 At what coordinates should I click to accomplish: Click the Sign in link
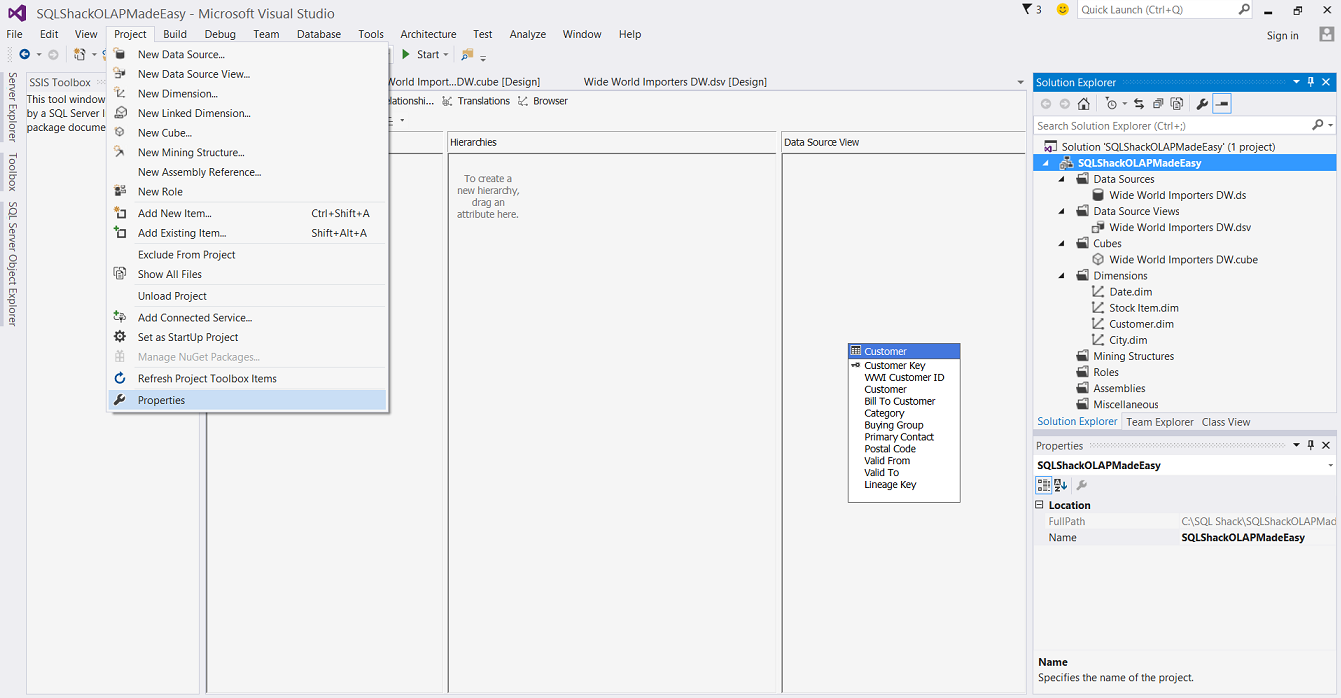pyautogui.click(x=1282, y=36)
